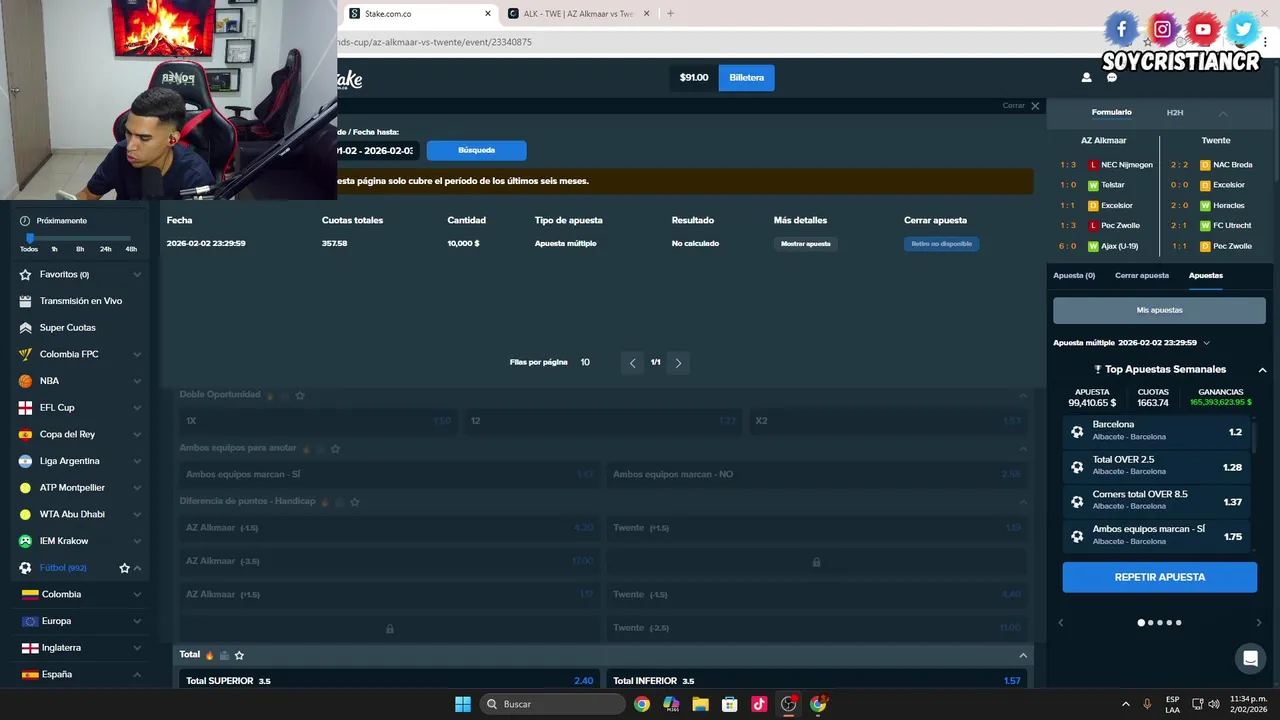This screenshot has height=720, width=1280.
Task: Open Microsoft 365 app from taskbar
Action: coord(671,704)
